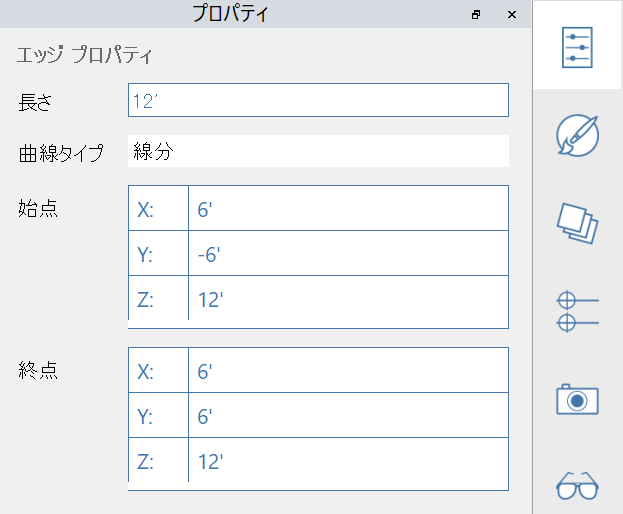Click the 長さ length input field
The width and height of the screenshot is (623, 514).
318,100
